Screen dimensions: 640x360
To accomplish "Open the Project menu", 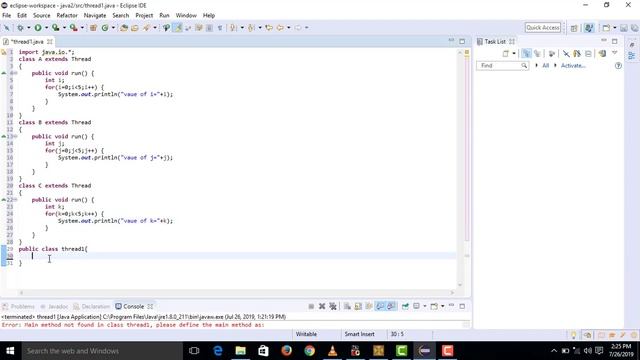I will point(144,15).
